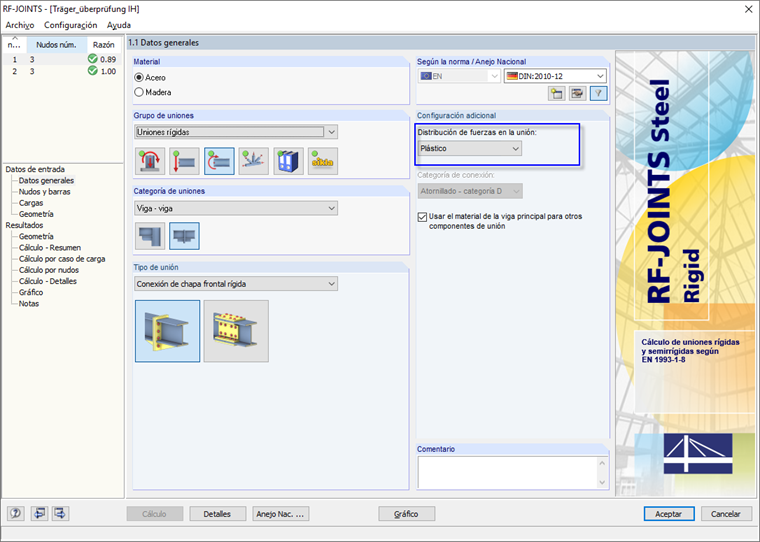Select Cálculo por caso de carga
The width and height of the screenshot is (760, 542).
(62, 258)
